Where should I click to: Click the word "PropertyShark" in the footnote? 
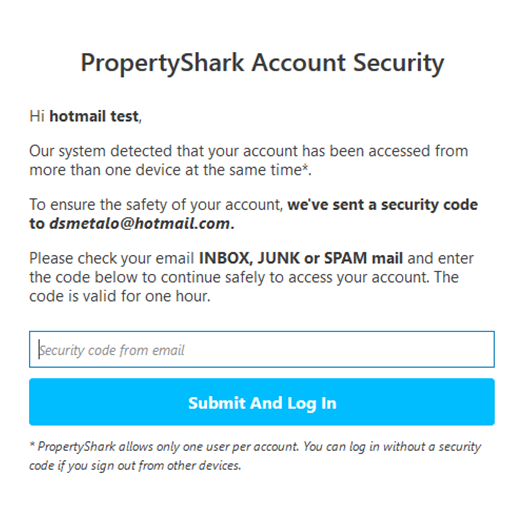[x=76, y=447]
